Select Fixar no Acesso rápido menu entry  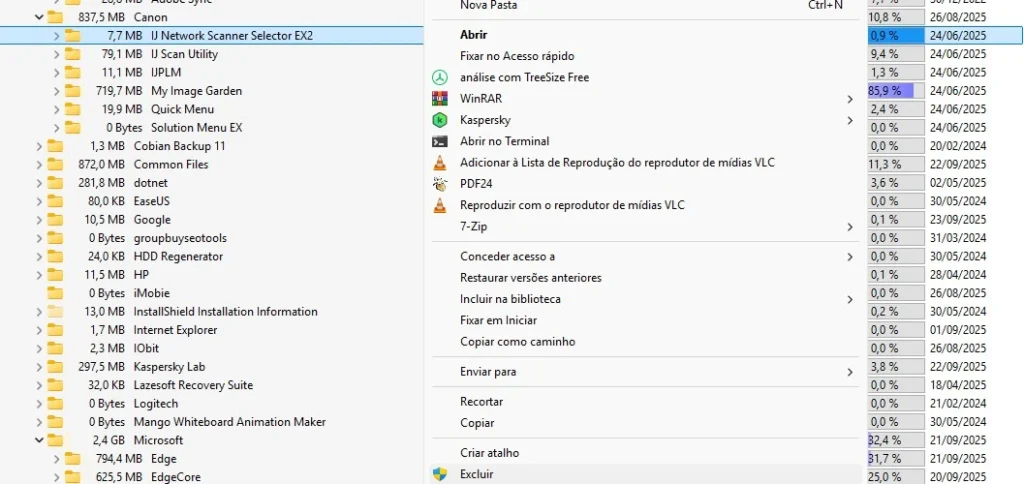pos(517,56)
